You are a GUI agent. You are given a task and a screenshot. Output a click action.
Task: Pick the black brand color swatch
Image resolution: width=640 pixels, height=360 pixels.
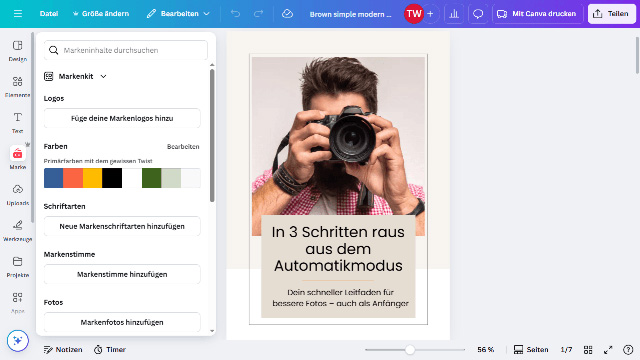pyautogui.click(x=112, y=178)
